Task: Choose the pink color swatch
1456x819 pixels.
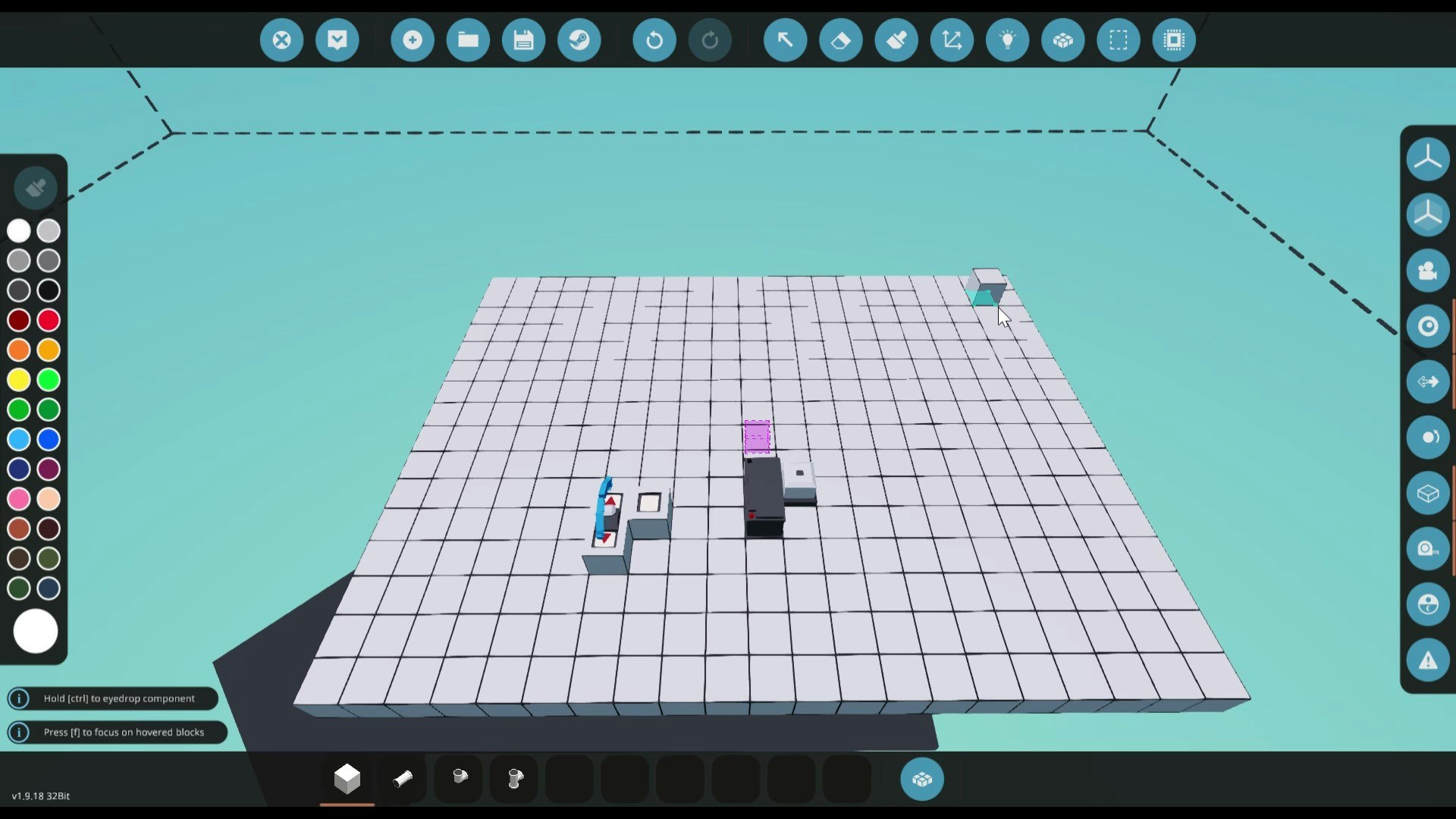Action: point(19,499)
